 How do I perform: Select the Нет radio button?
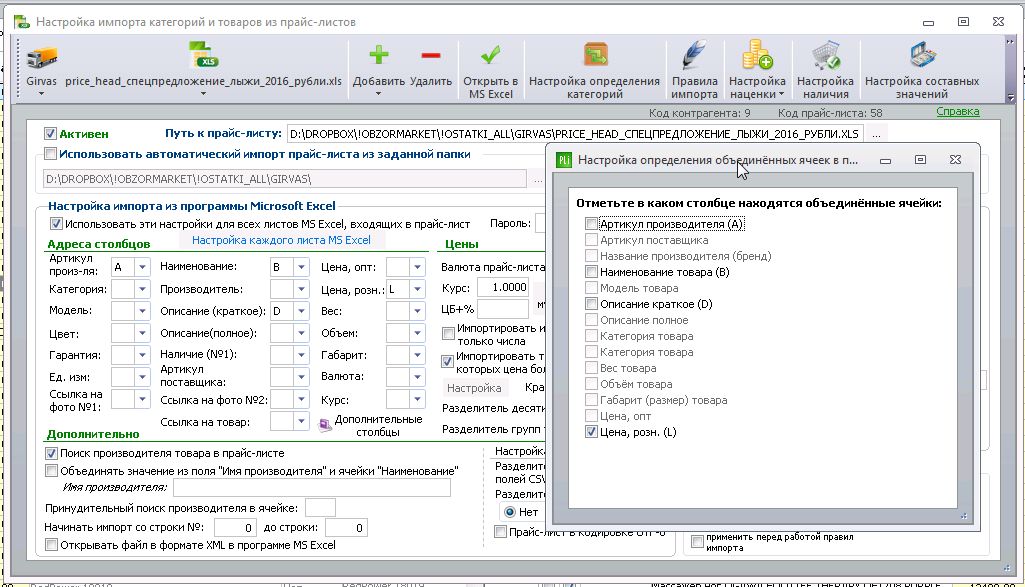click(x=510, y=512)
